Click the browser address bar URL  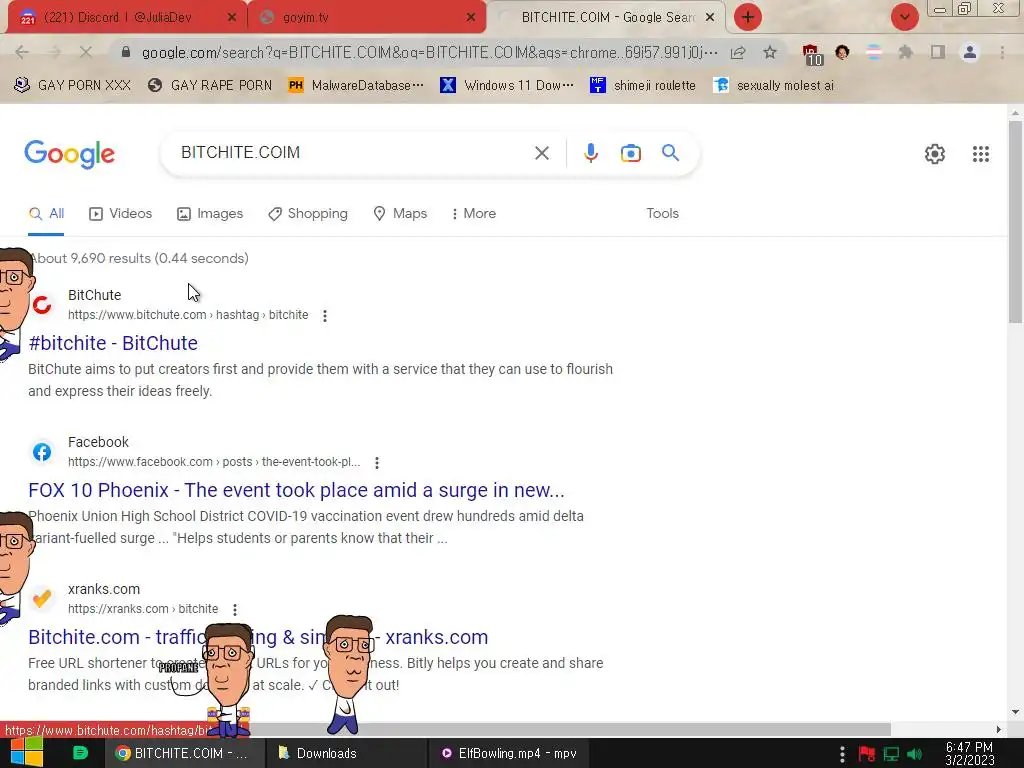coord(429,52)
